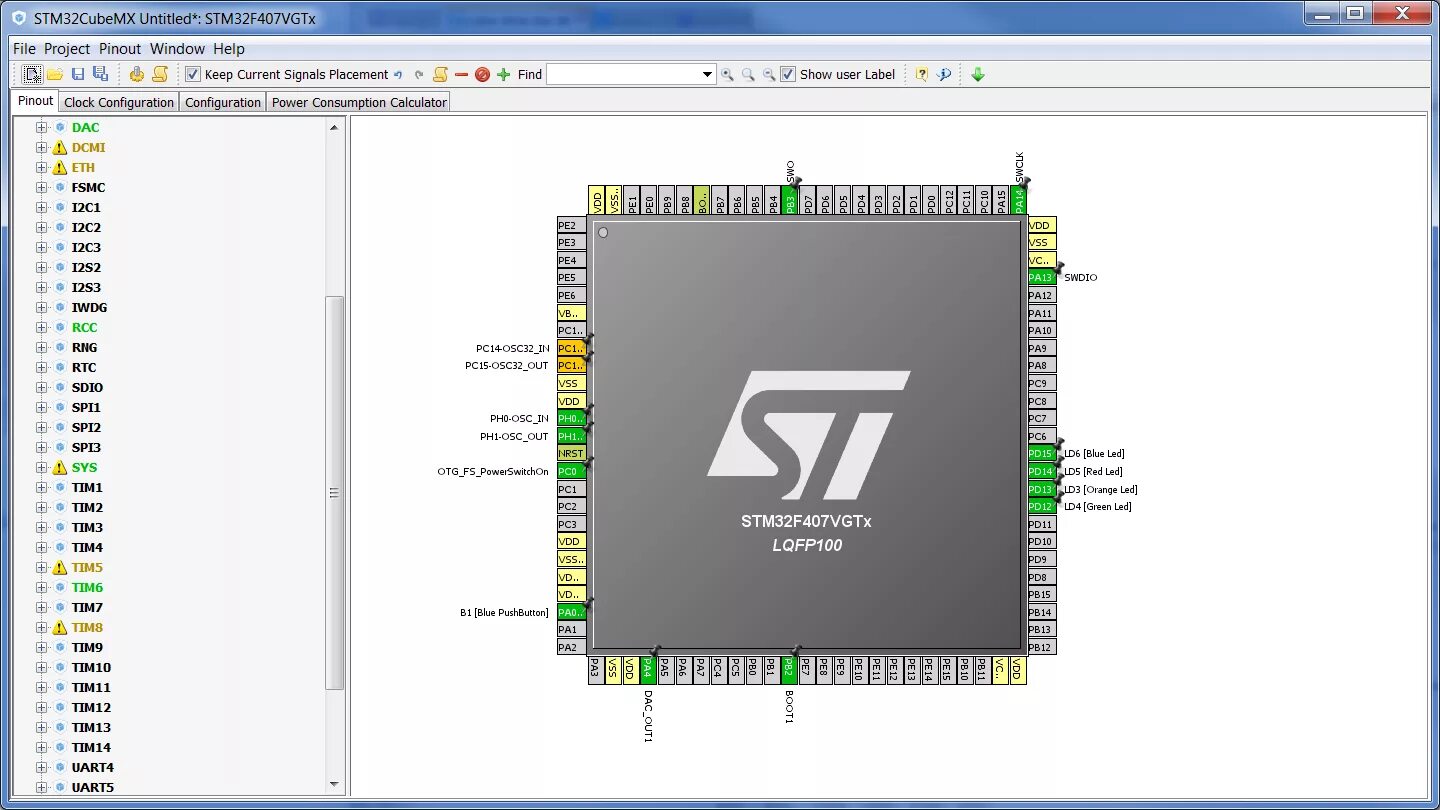Expand the SYS tree node

point(42,467)
